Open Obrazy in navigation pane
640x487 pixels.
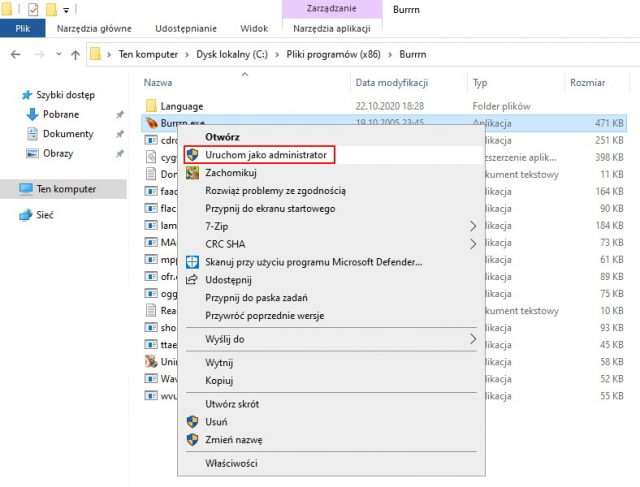tap(58, 153)
